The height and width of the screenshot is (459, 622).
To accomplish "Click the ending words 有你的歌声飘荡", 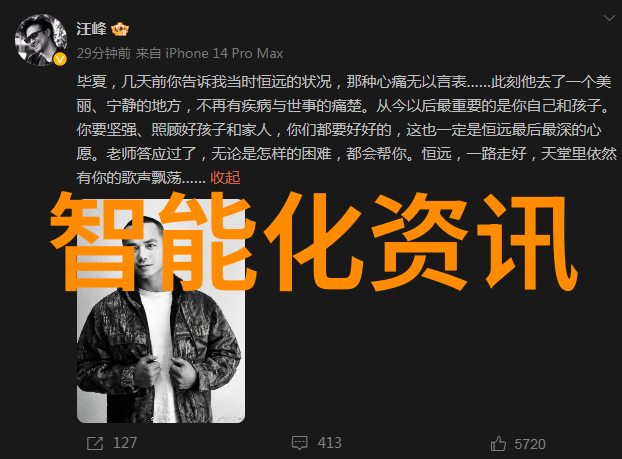I will coord(129,178).
